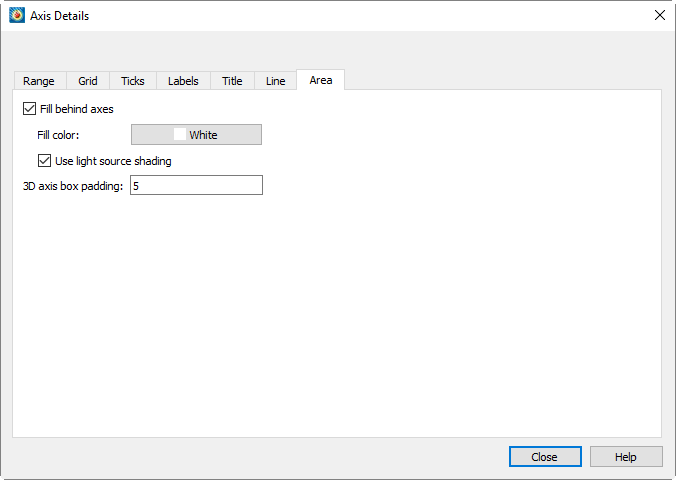Close the Axis Details dialog with X
676x480 pixels.
659,15
